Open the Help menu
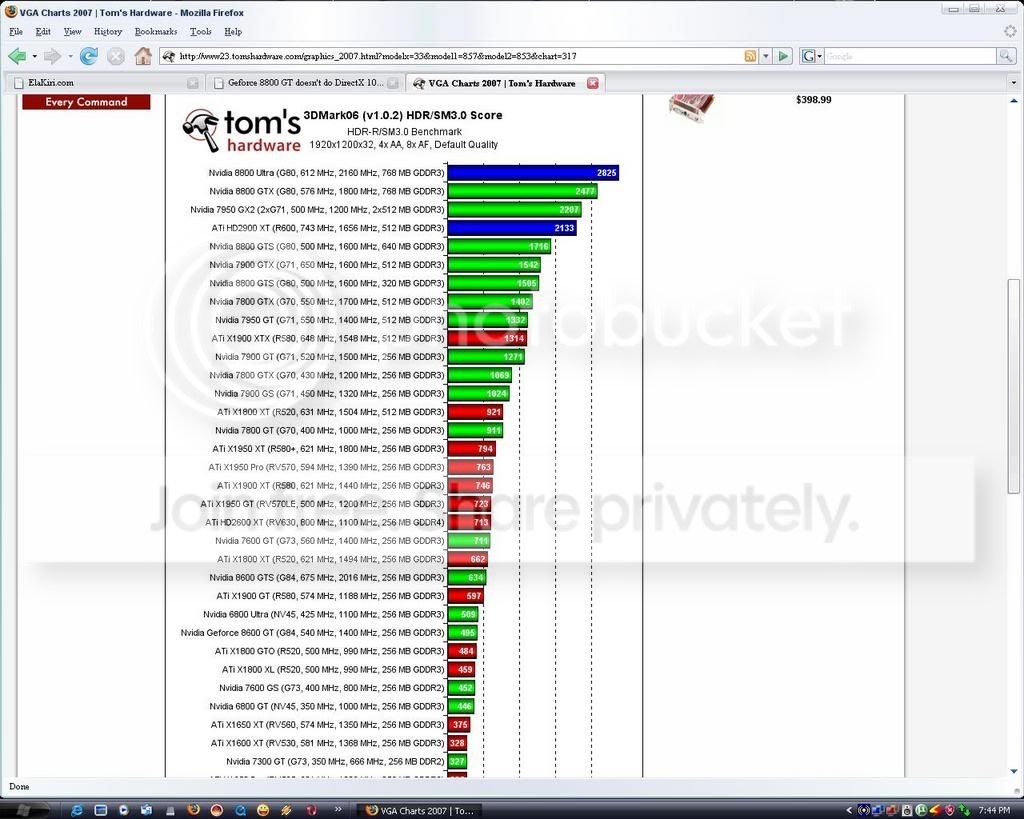 [x=233, y=31]
